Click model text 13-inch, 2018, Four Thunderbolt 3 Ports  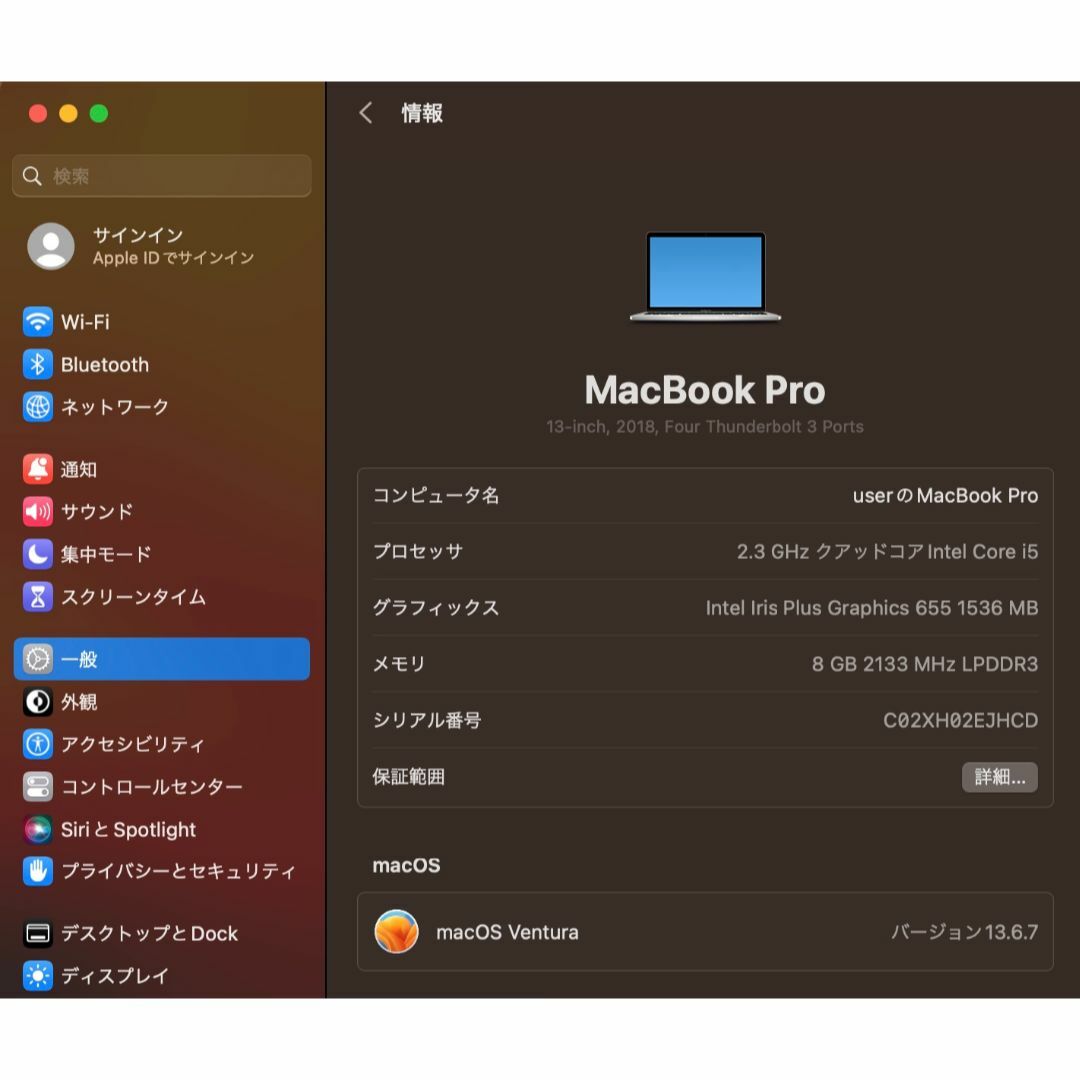pyautogui.click(x=705, y=426)
